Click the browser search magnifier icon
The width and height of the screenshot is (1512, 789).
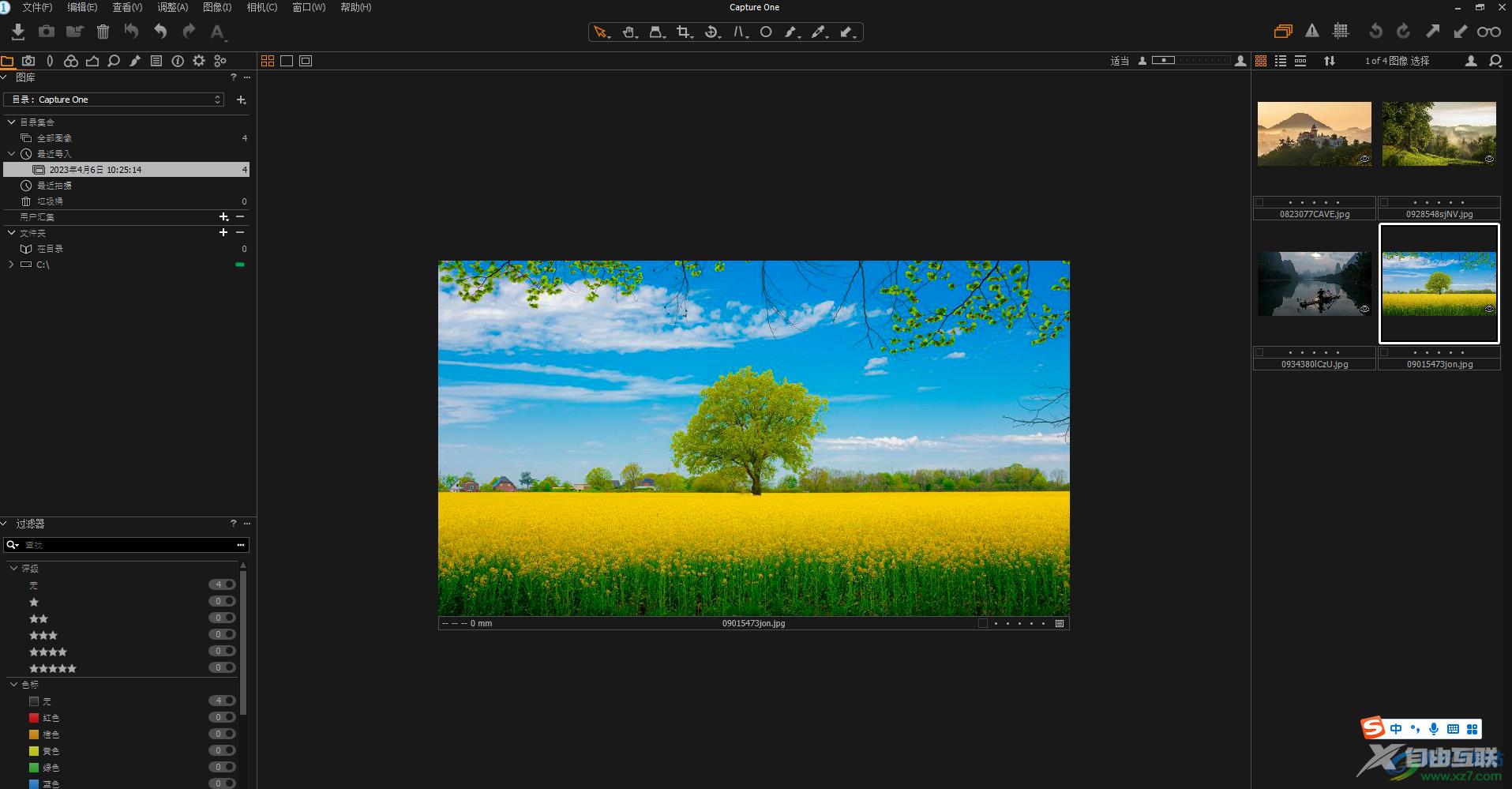1495,61
